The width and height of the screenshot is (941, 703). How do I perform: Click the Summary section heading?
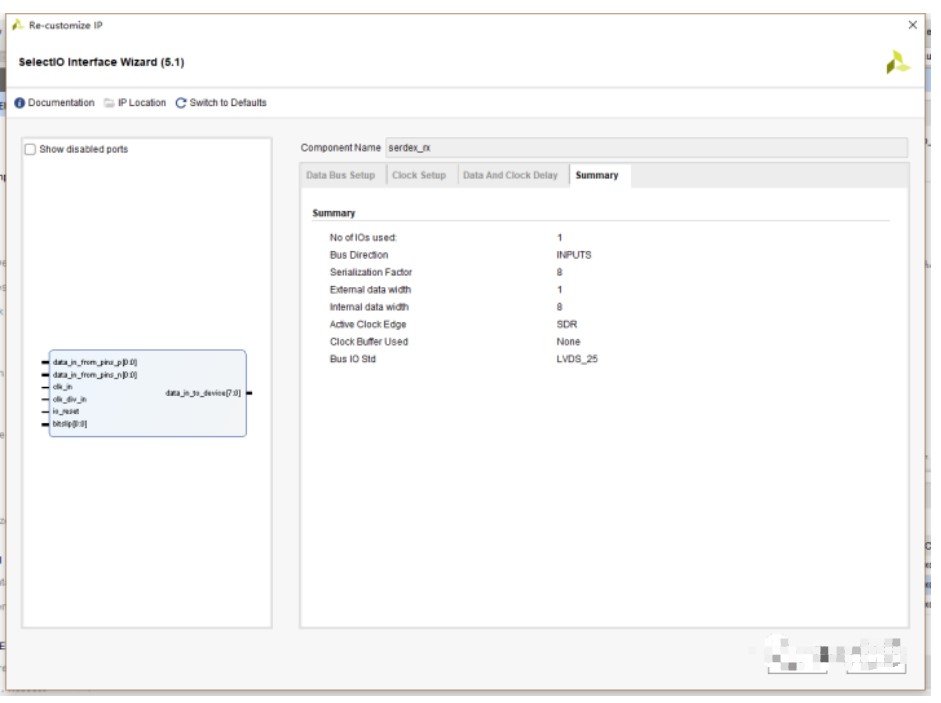pyautogui.click(x=334, y=214)
